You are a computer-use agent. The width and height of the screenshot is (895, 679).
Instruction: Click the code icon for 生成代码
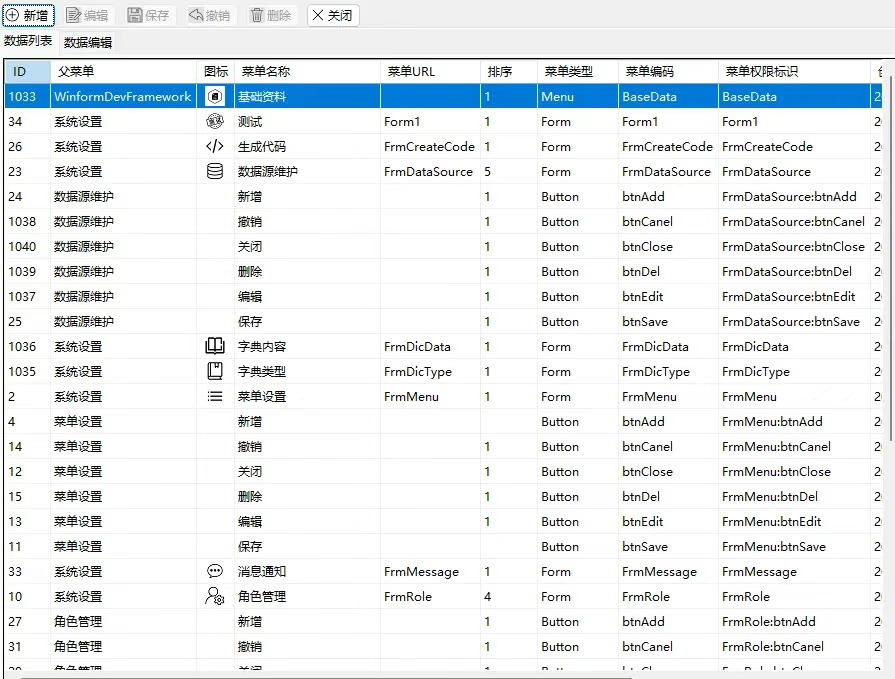(215, 147)
